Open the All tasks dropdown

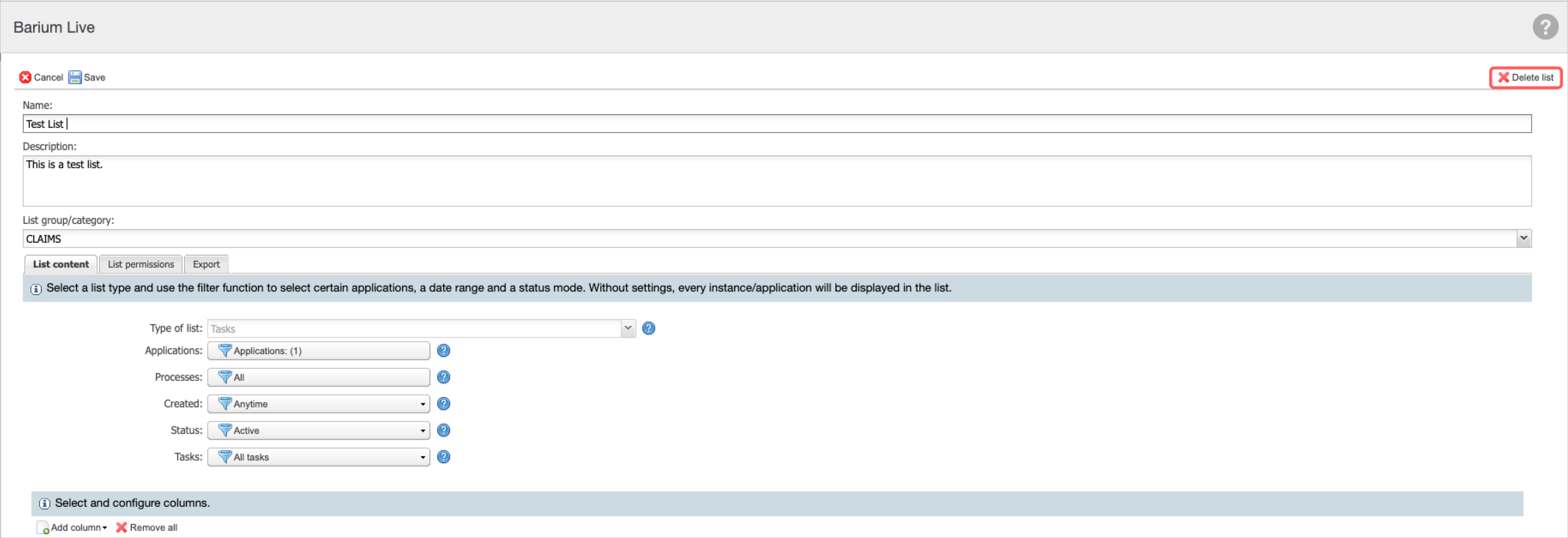(318, 457)
